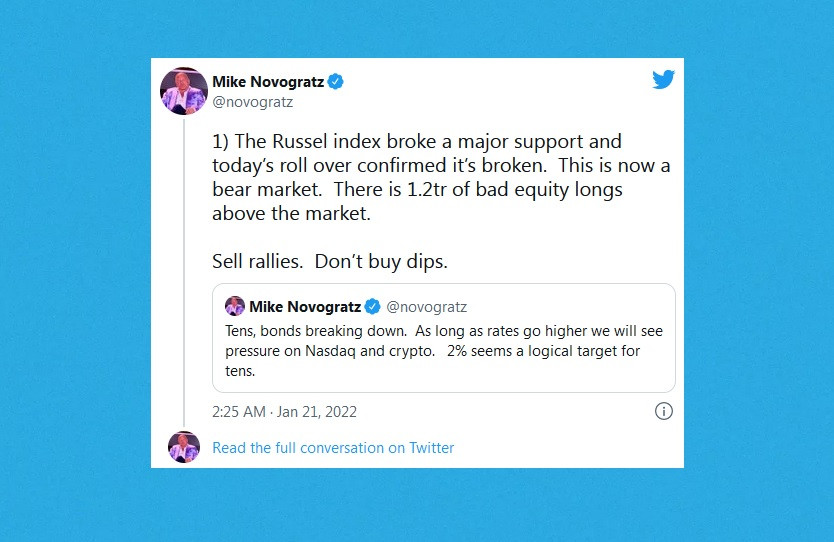This screenshot has width=834, height=542.
Task: Open the quoted tweet starting Tens, bonds breaking down
Action: 444,338
